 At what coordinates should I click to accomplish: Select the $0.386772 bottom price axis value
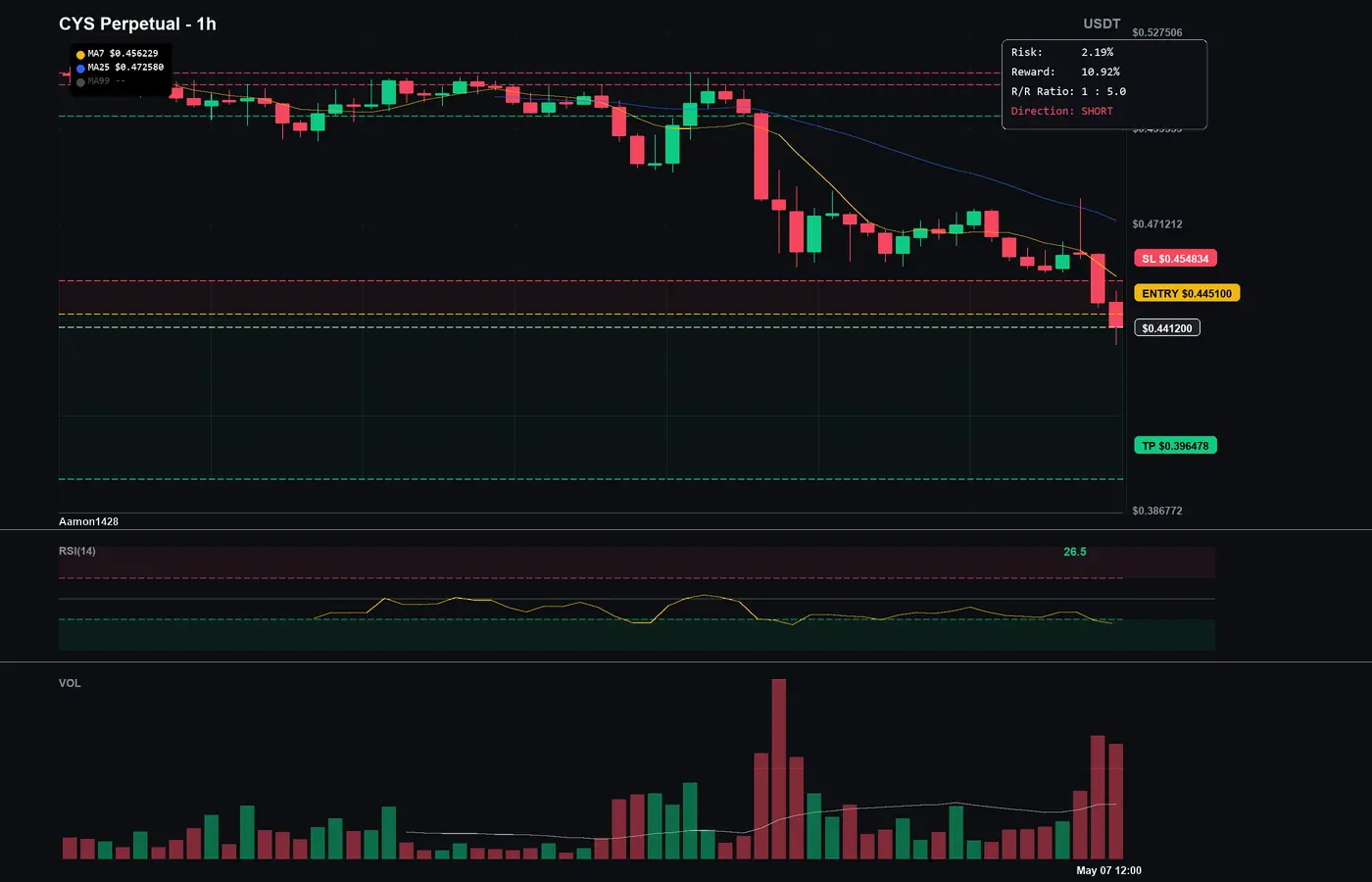click(1157, 511)
